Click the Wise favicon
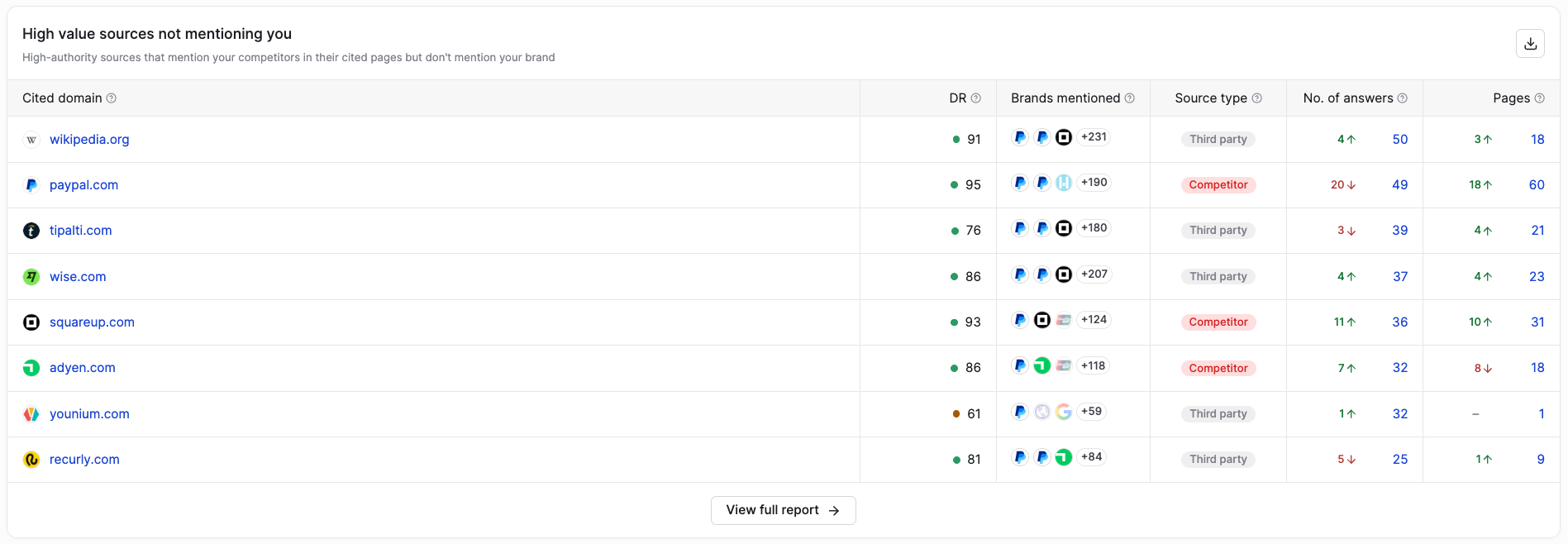This screenshot has height=544, width=1568. [x=31, y=277]
